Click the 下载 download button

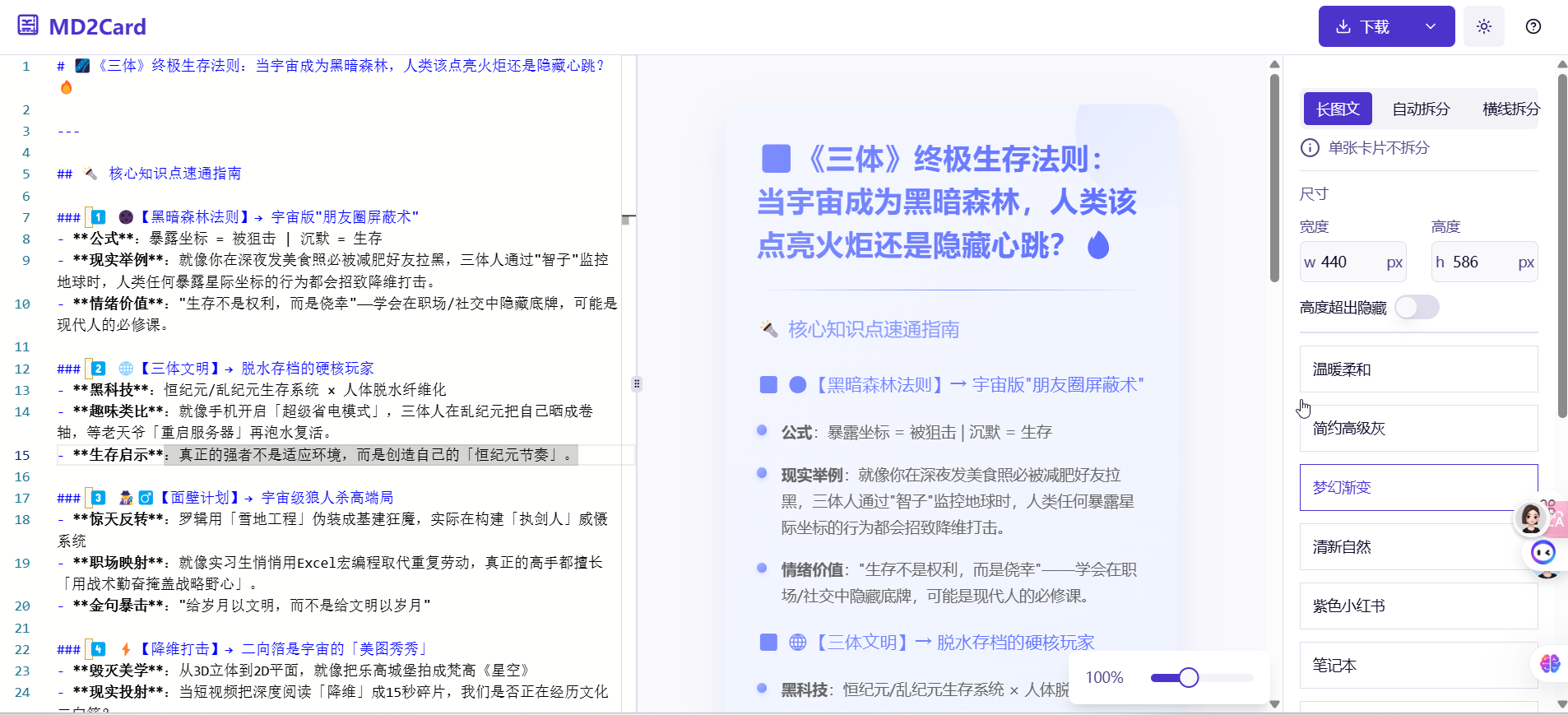[1362, 26]
